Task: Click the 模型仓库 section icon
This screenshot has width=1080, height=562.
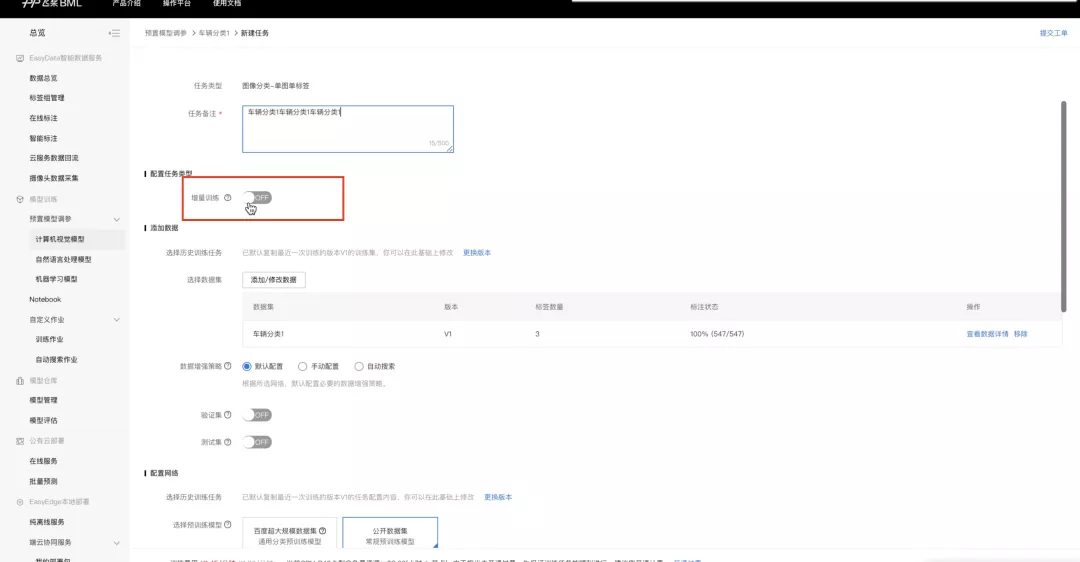Action: (20, 380)
